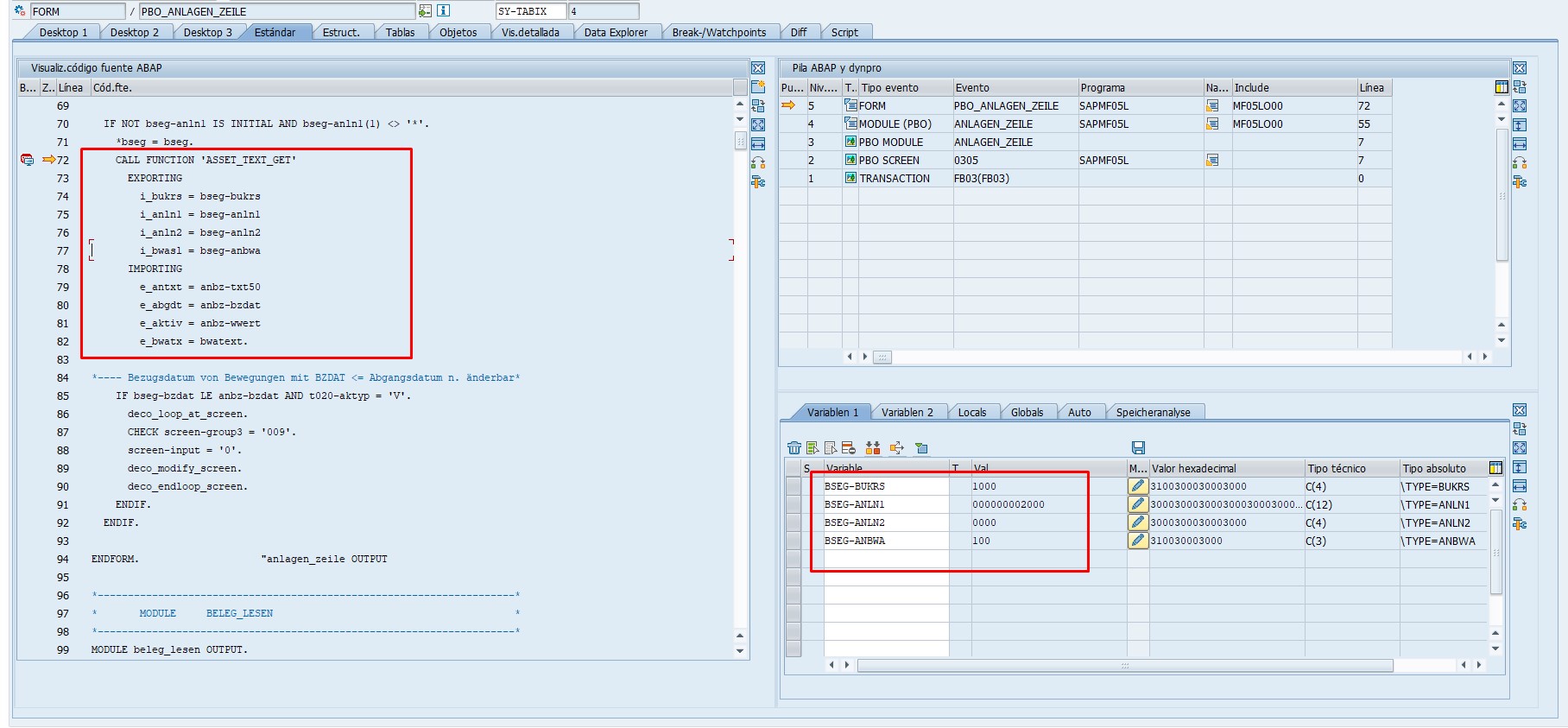Click New tool icon in source panel
1568x728 pixels.
tap(758, 86)
